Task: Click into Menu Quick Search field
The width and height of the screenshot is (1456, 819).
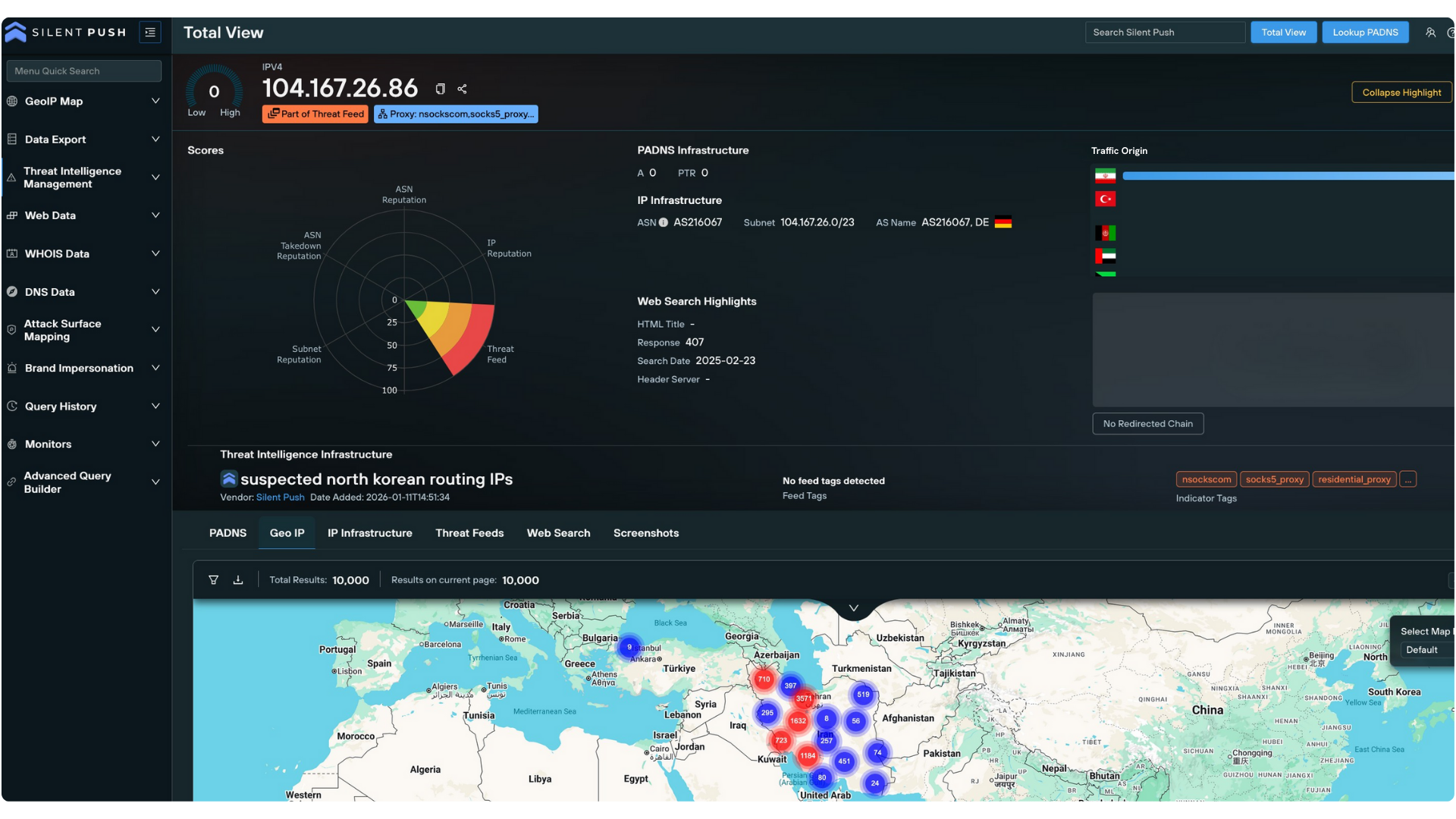Action: [x=83, y=71]
